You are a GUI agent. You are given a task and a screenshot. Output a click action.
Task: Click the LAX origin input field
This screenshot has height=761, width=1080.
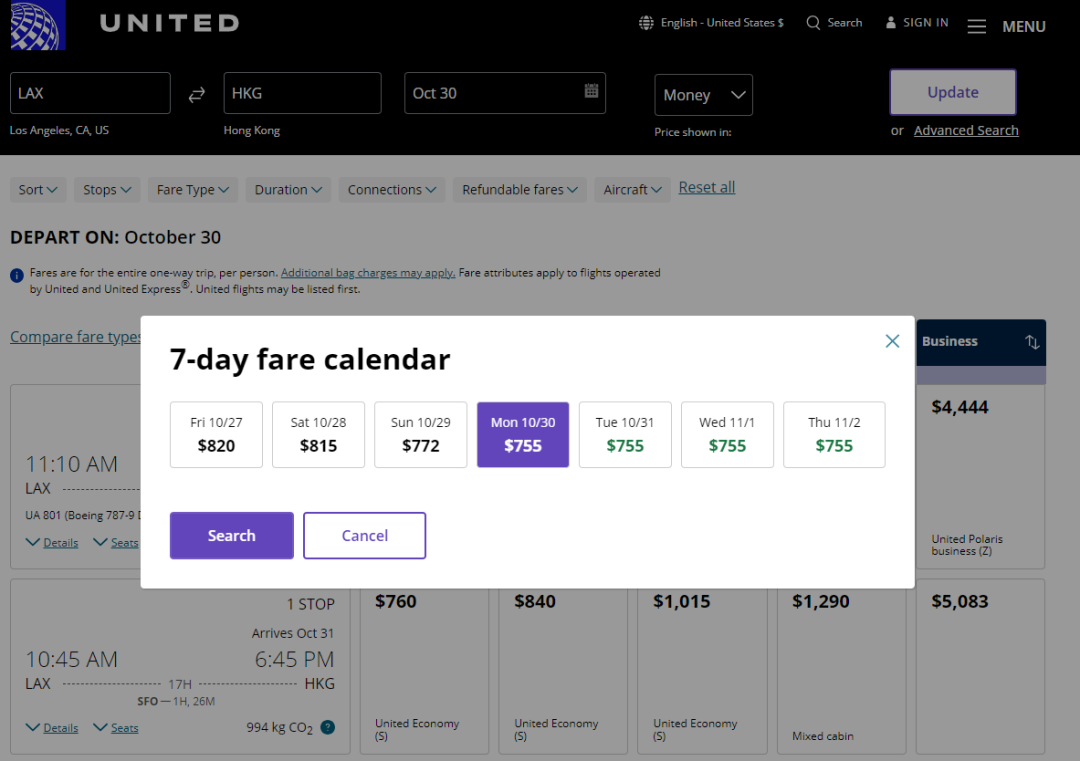[x=90, y=93]
